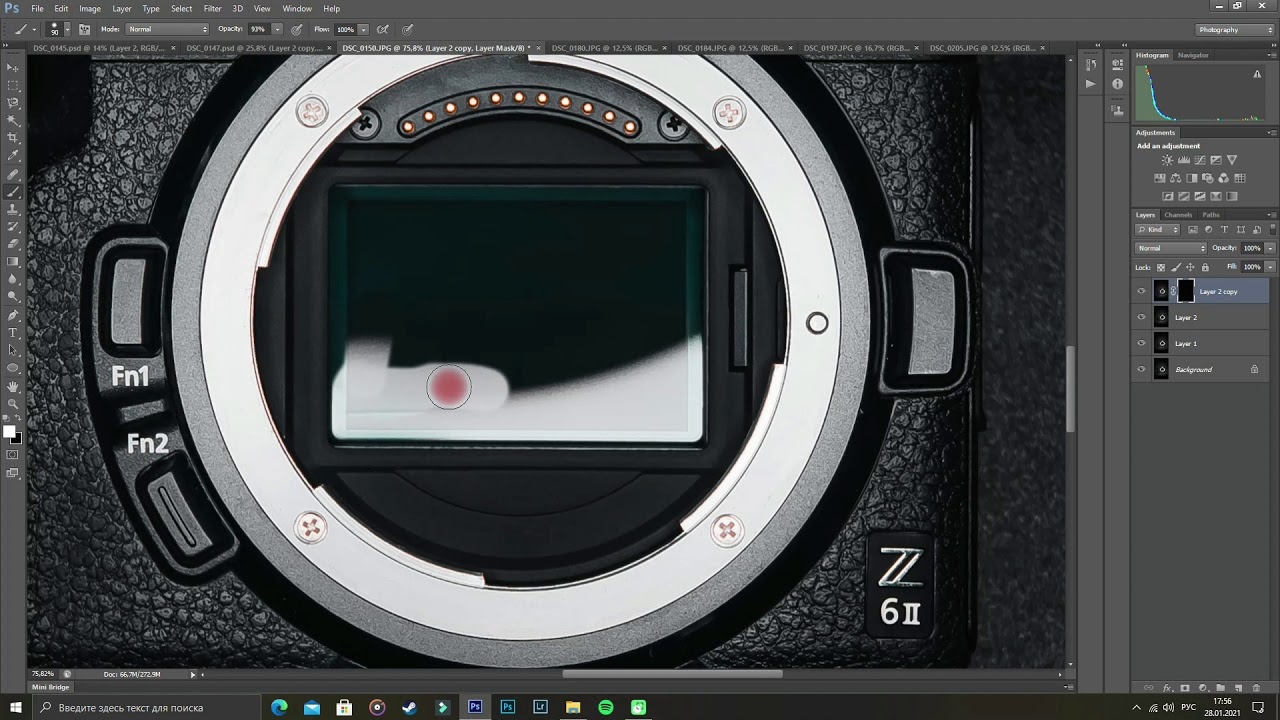Toggle pressure for opacity button
This screenshot has height=720, width=1280.
point(297,29)
